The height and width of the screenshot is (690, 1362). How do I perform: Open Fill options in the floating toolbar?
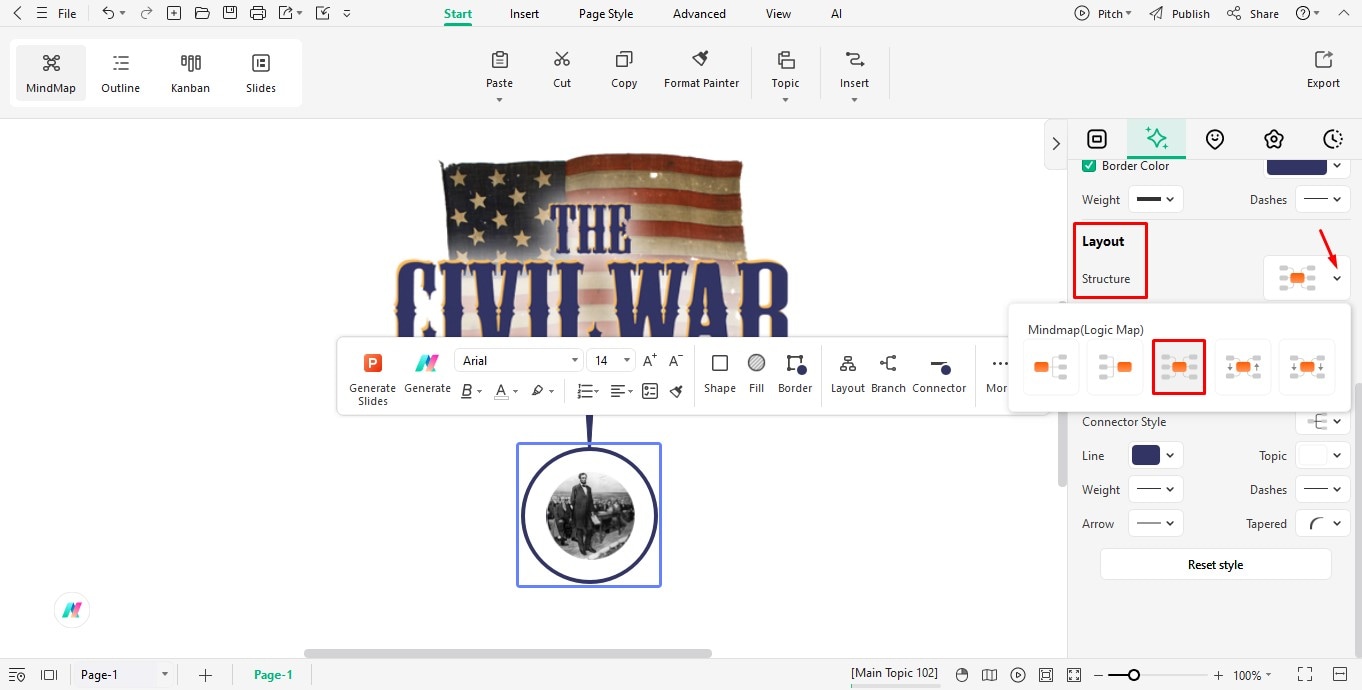point(756,373)
